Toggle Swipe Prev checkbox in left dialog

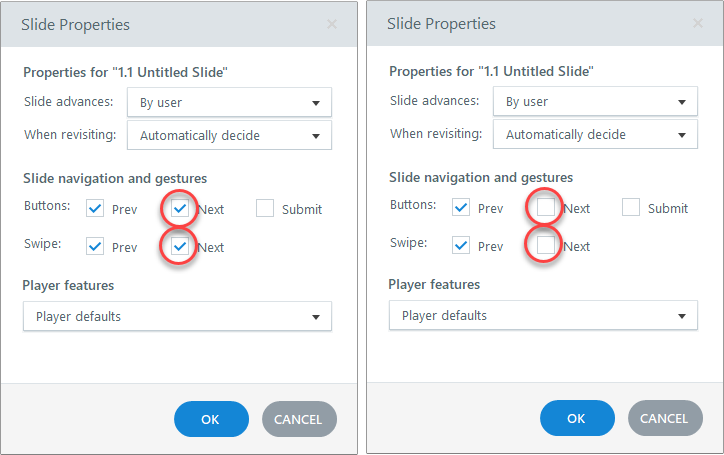(95, 246)
